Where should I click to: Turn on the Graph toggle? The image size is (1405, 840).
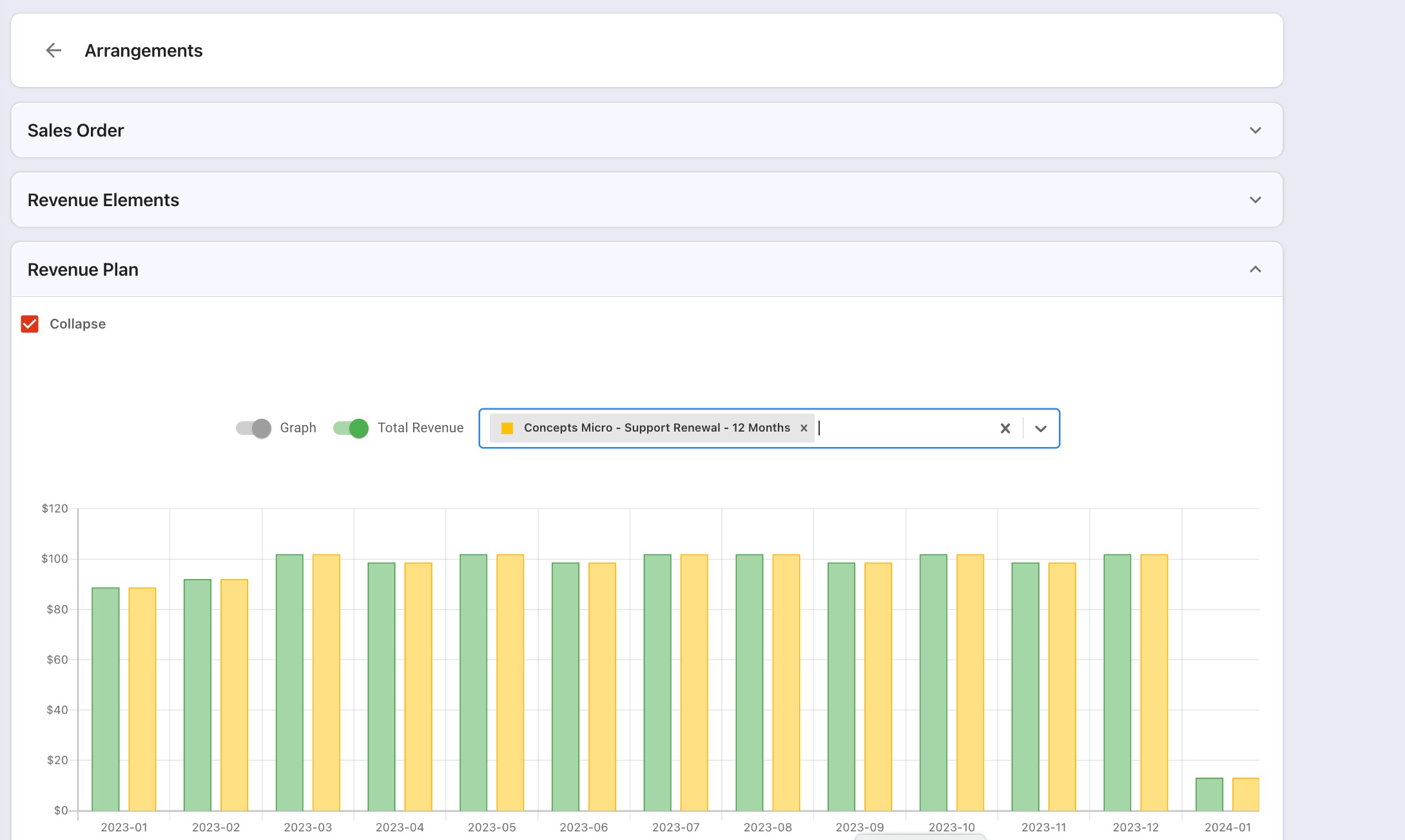click(253, 428)
